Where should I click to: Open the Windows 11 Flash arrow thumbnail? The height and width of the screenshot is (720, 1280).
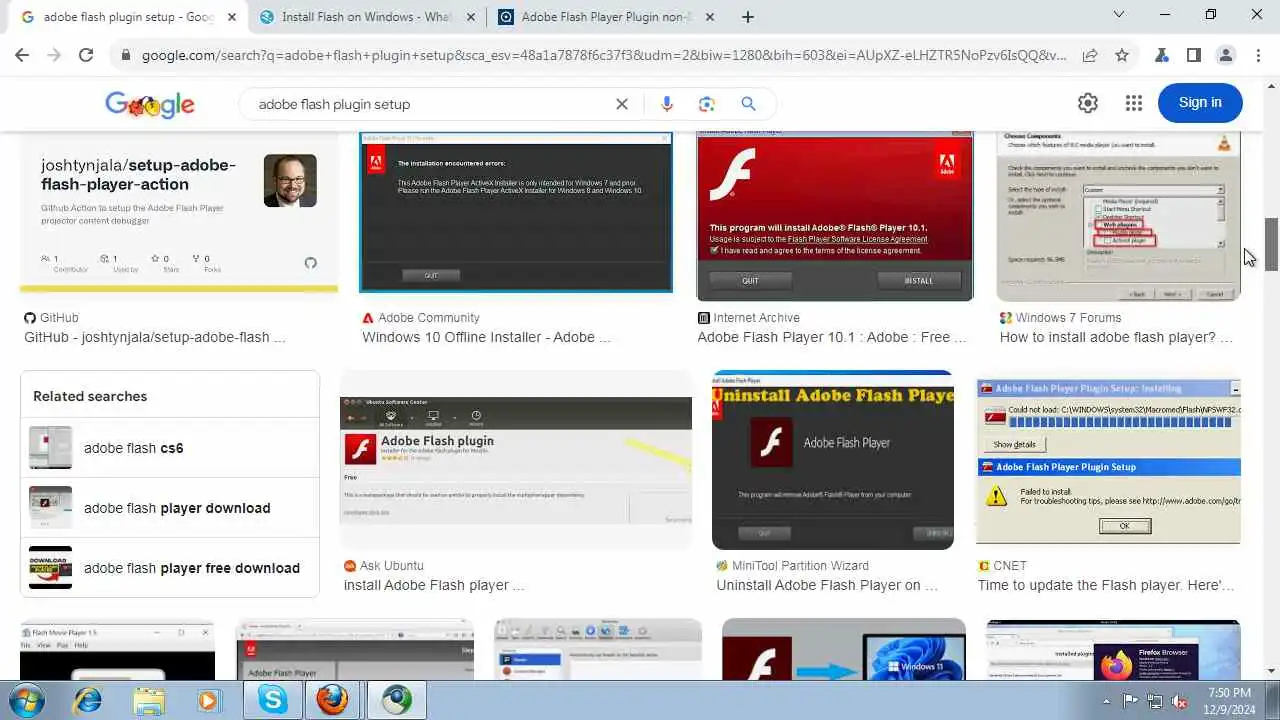click(x=844, y=650)
